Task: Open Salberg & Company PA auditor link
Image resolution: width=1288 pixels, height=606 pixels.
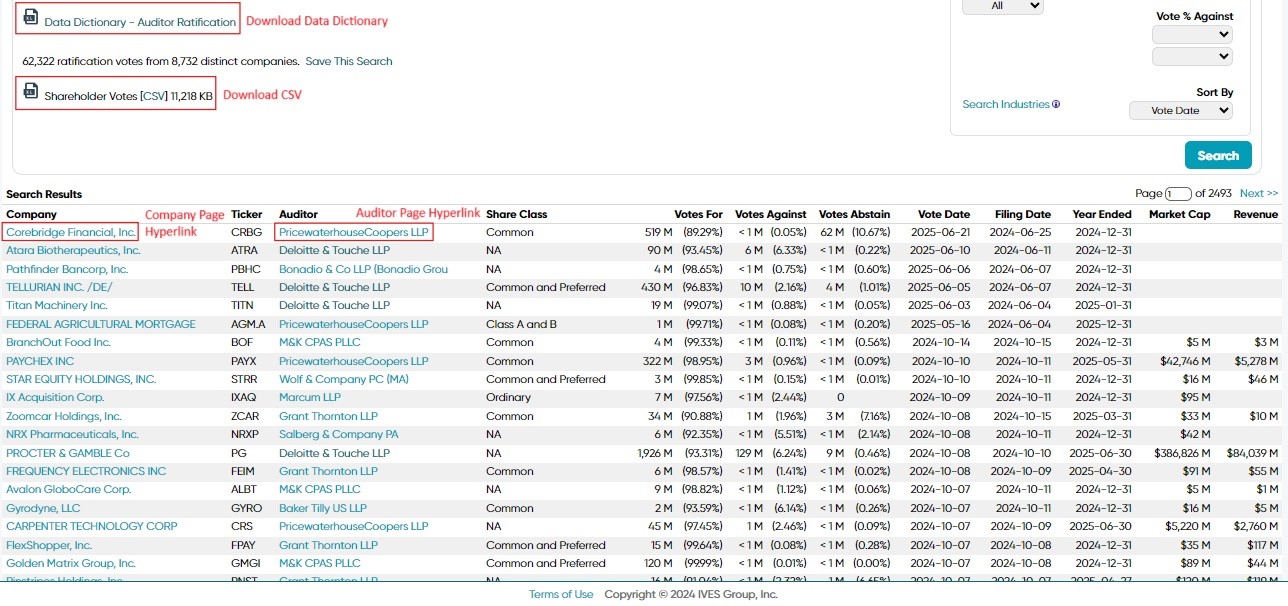Action: [x=339, y=434]
